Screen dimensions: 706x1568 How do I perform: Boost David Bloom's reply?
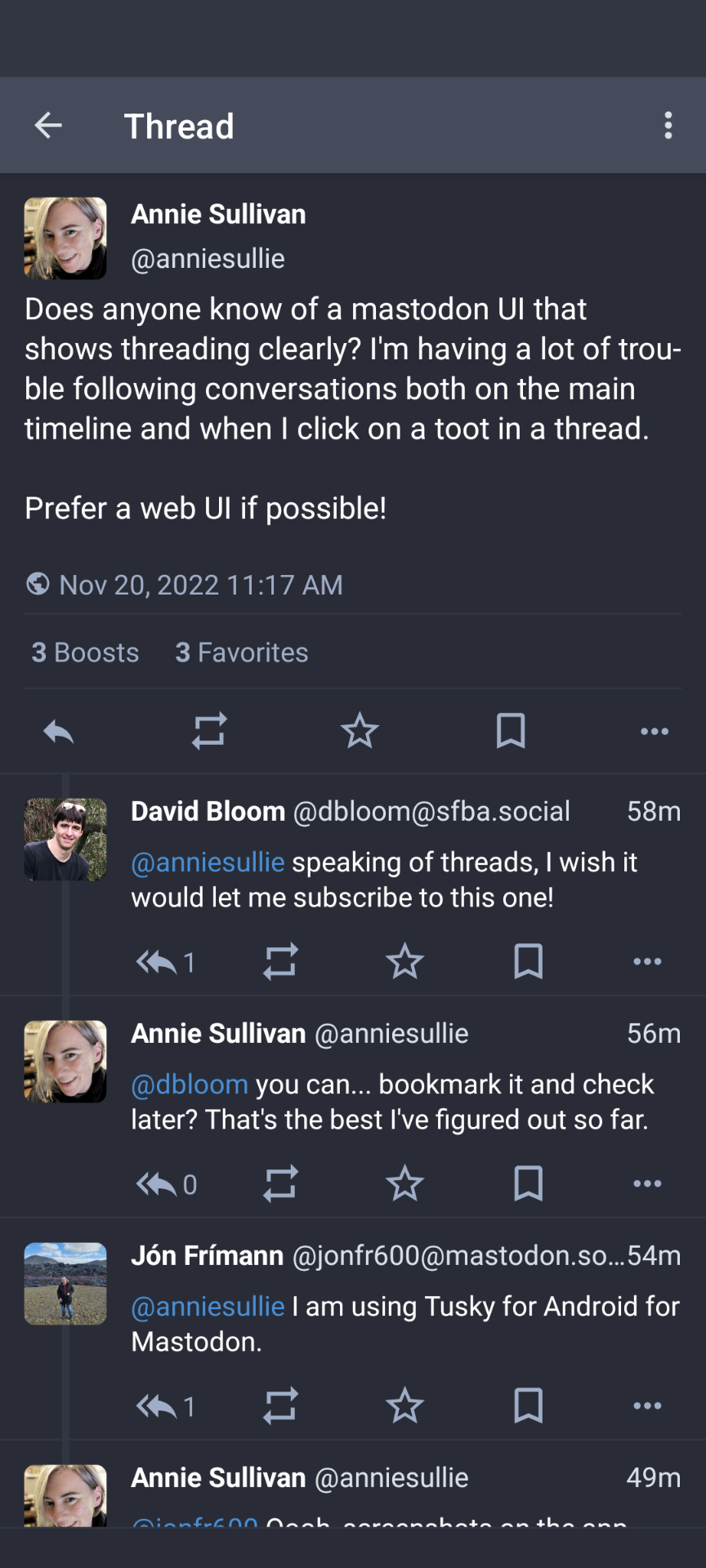pyautogui.click(x=280, y=961)
